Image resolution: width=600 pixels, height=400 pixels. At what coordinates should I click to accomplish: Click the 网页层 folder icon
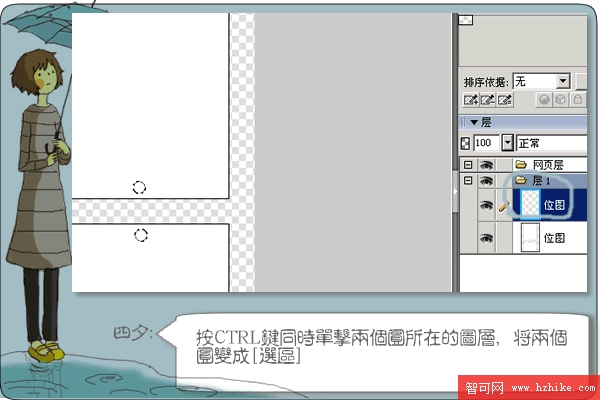pyautogui.click(x=521, y=164)
